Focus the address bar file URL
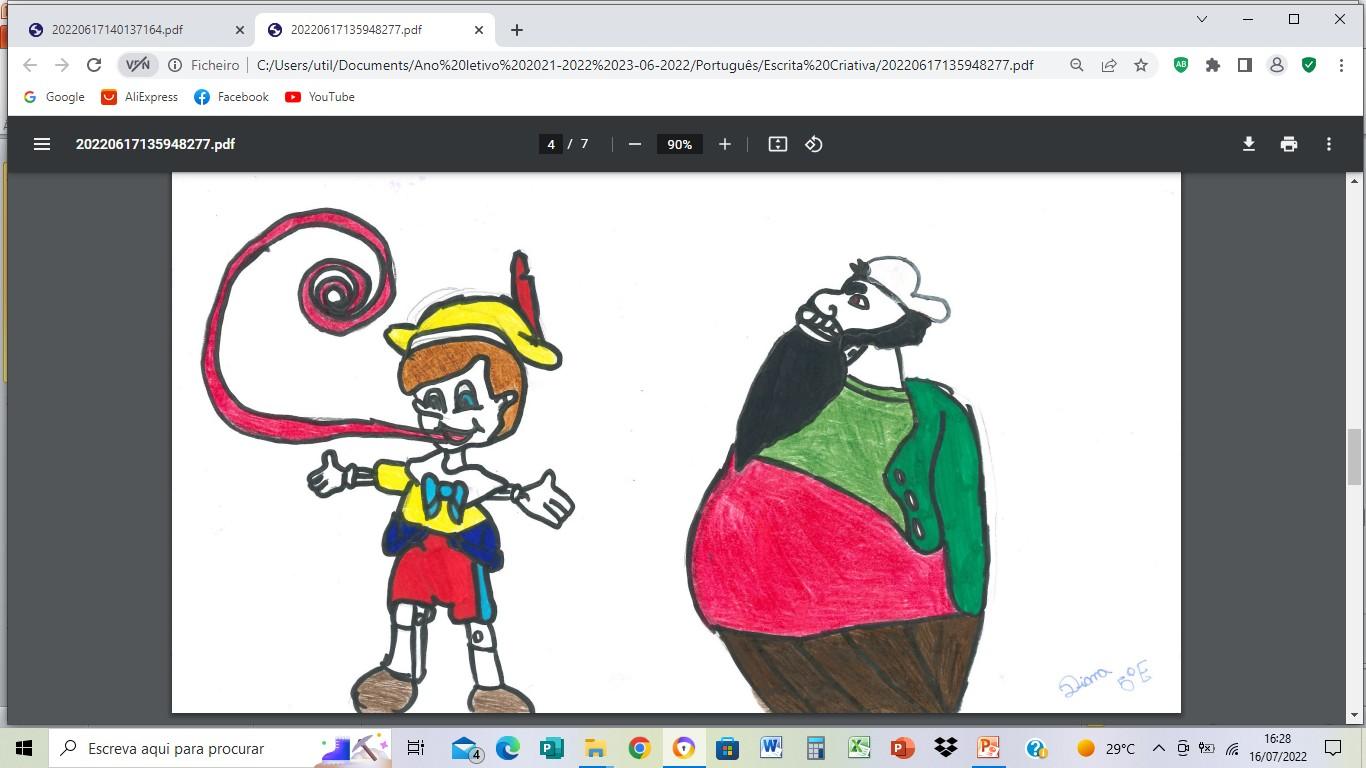 pos(645,65)
